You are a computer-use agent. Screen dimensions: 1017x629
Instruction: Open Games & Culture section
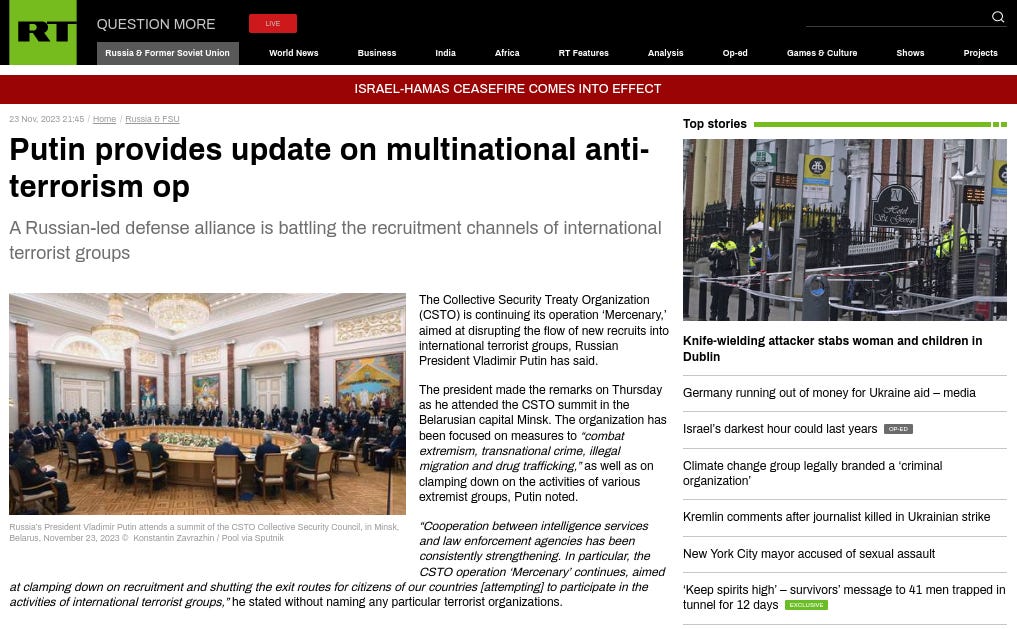point(822,53)
